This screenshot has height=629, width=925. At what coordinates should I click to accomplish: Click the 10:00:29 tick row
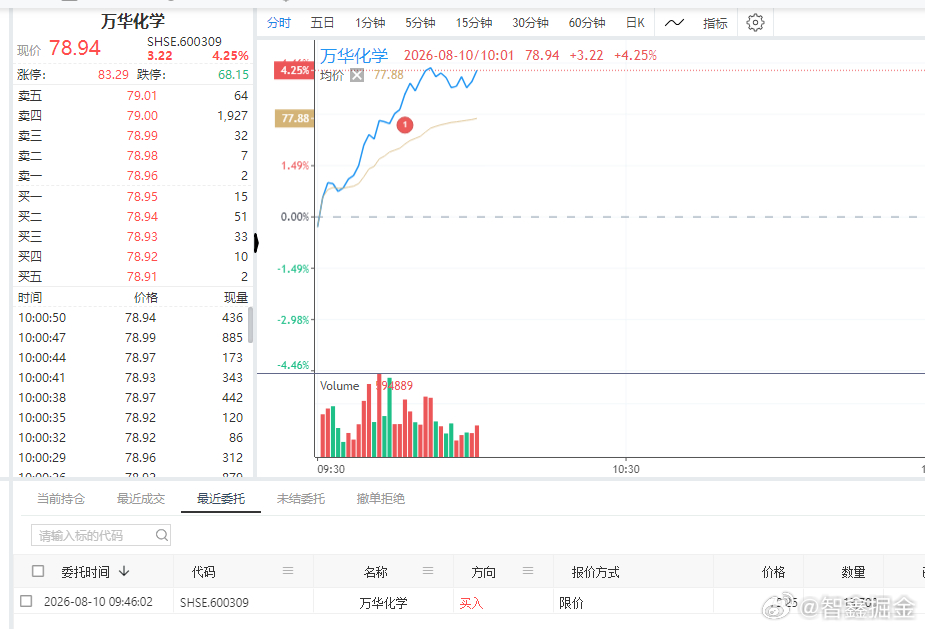point(130,458)
